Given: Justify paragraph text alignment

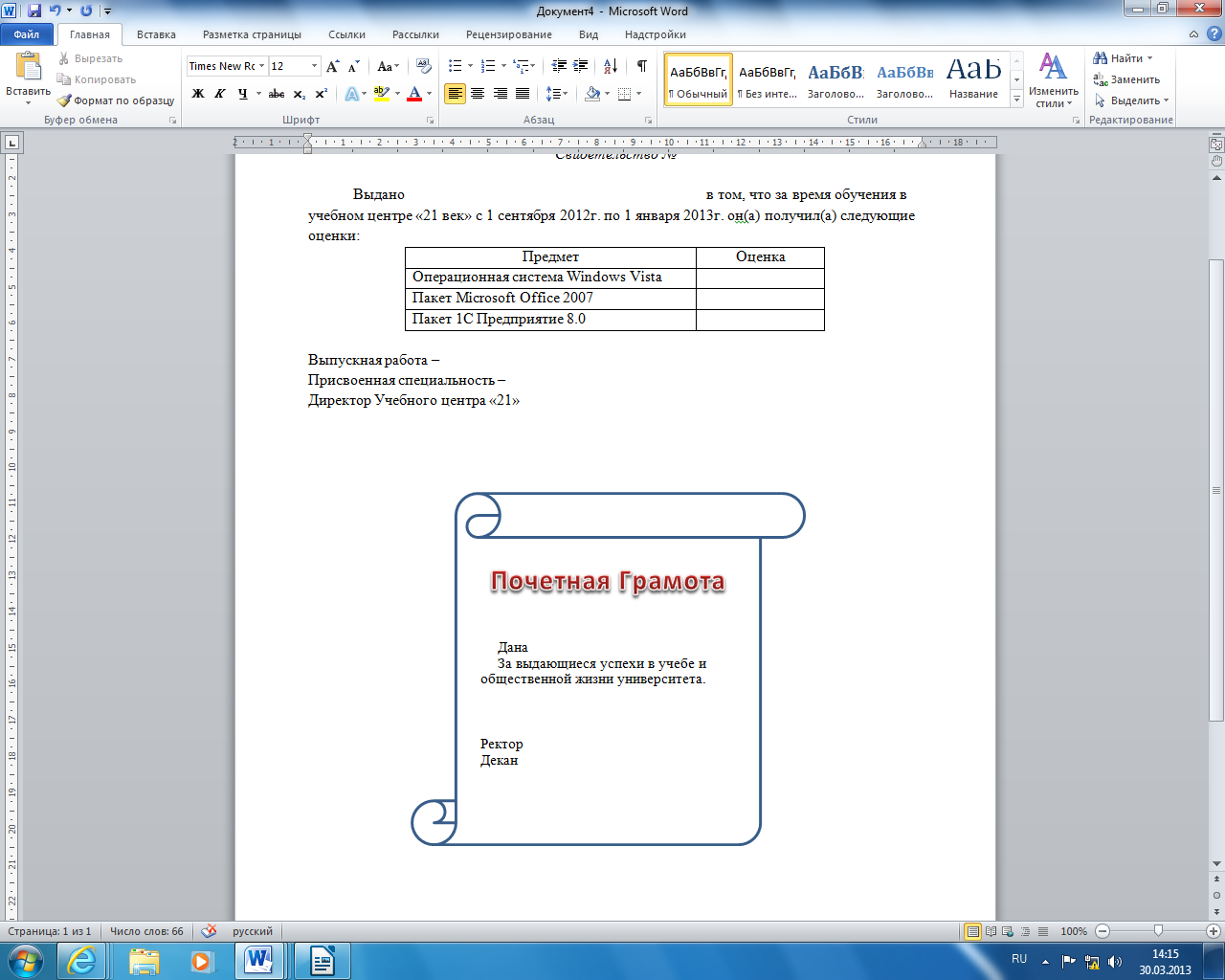Looking at the screenshot, I should click(x=523, y=94).
